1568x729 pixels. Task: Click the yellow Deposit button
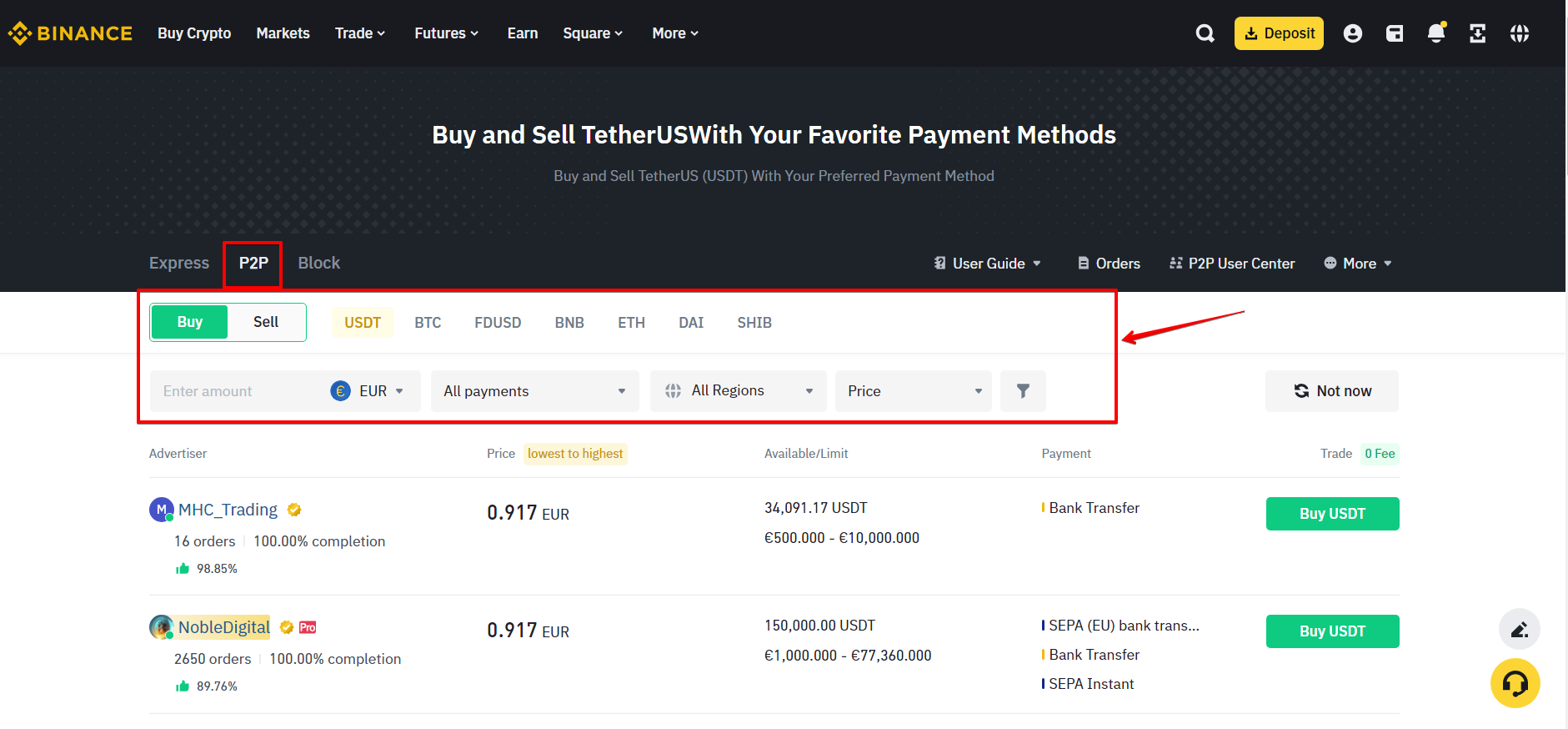click(x=1279, y=33)
